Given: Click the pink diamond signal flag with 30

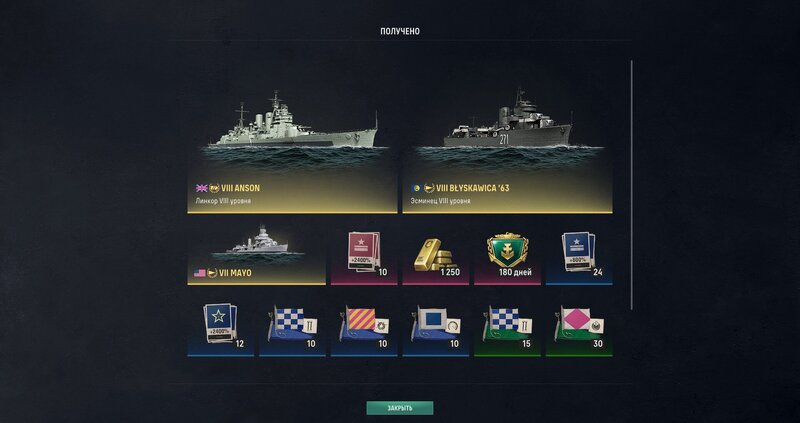Looking at the screenshot, I should 579,324.
